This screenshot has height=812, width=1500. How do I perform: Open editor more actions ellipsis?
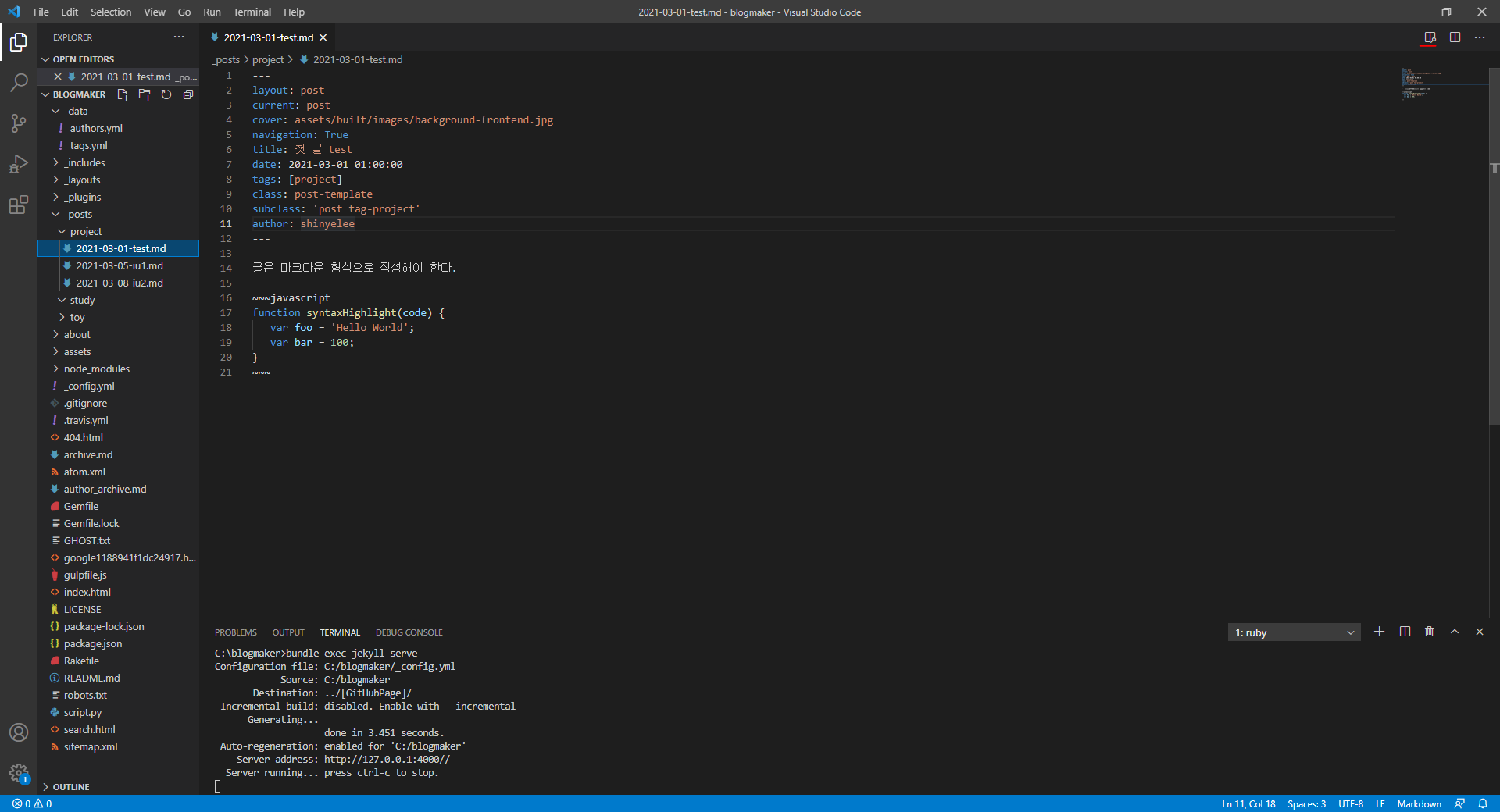pos(1480,37)
